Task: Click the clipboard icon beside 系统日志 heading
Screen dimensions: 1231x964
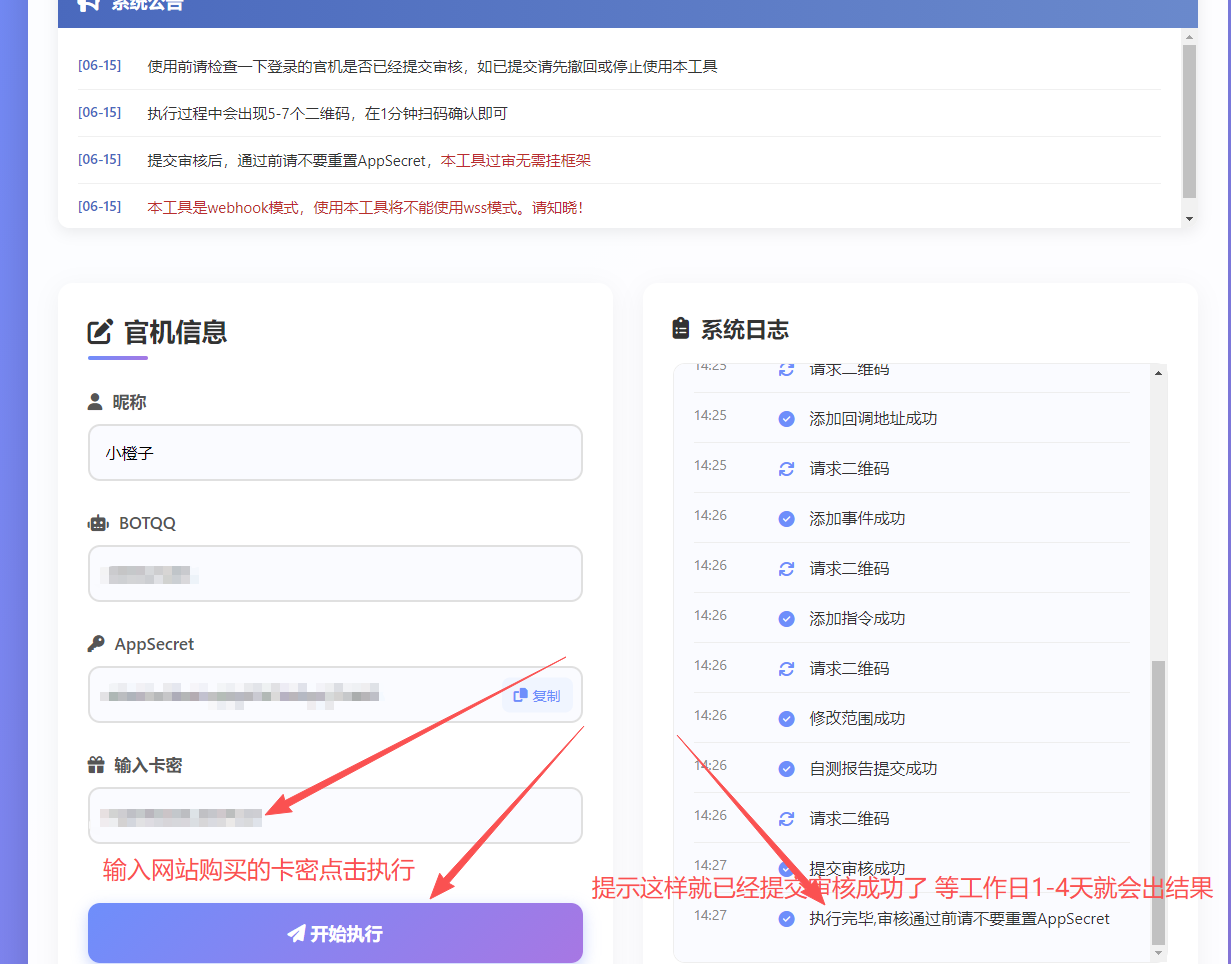Action: (x=681, y=329)
